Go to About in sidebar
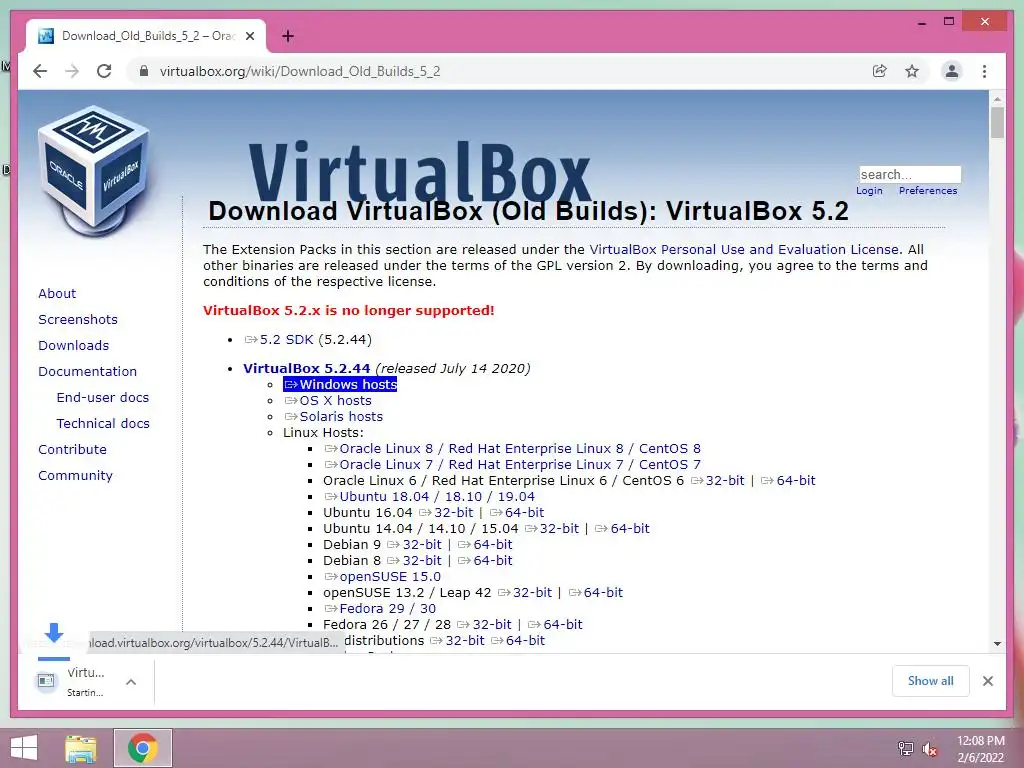 click(57, 293)
